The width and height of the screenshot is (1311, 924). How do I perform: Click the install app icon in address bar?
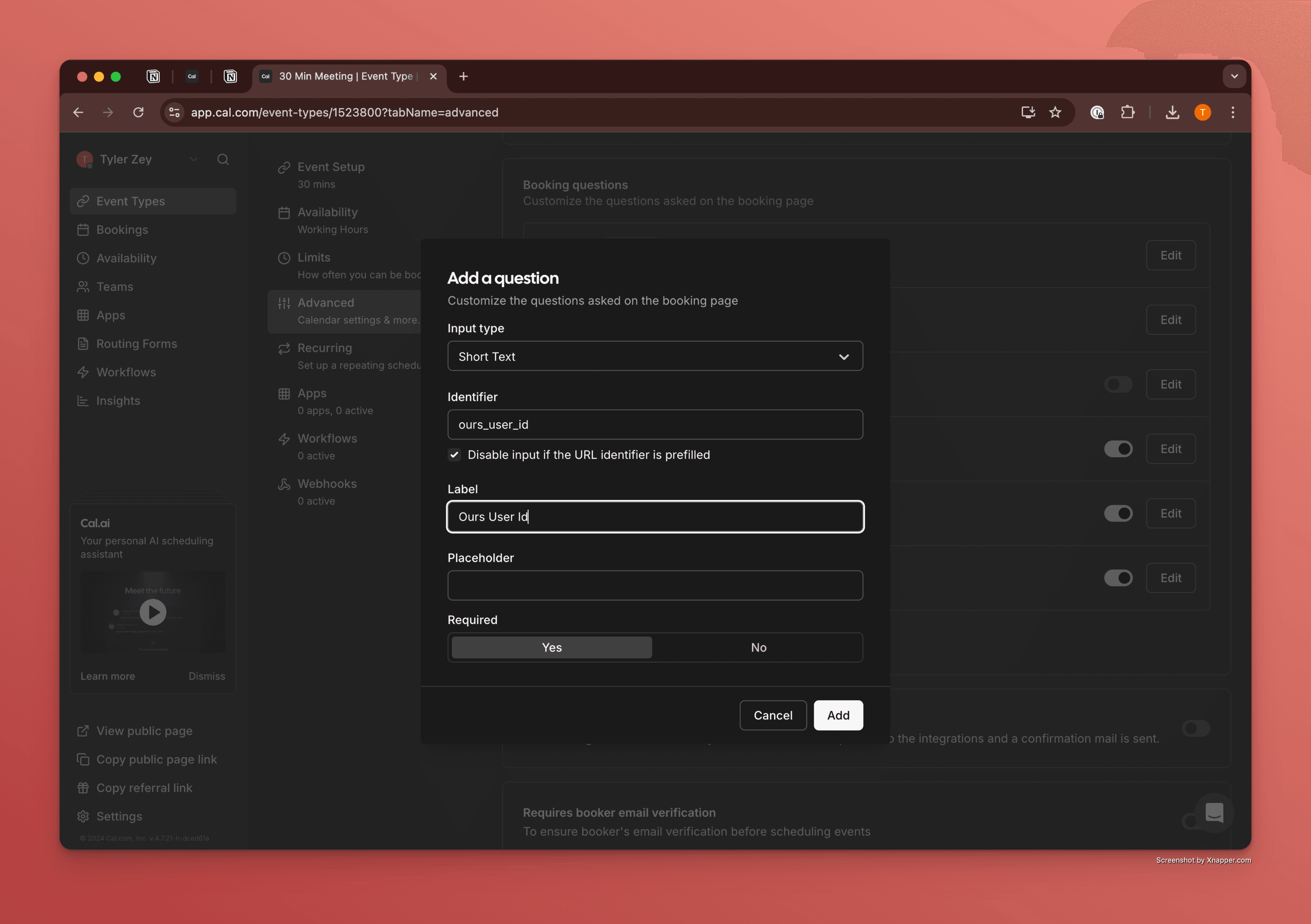coord(1028,112)
